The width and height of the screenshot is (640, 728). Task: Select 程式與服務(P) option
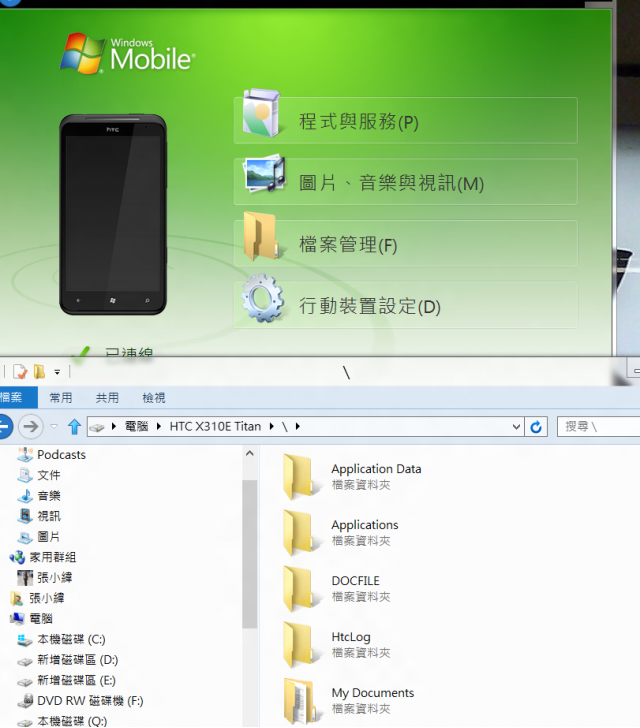405,121
